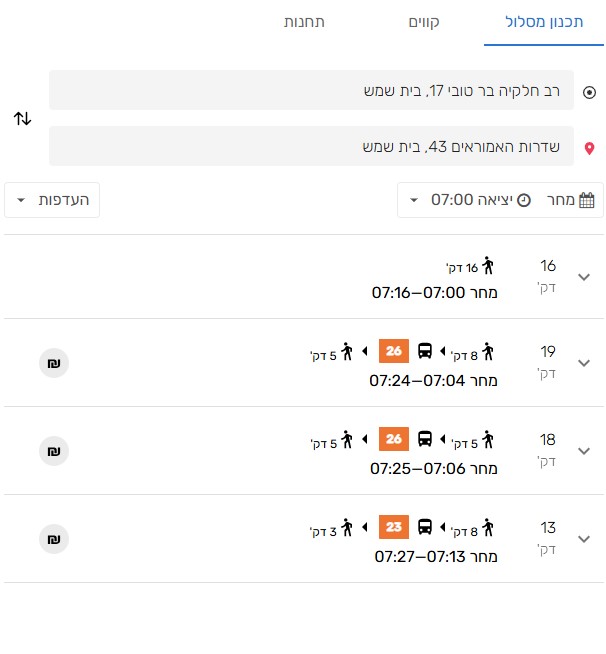This screenshot has width=606, height=654.
Task: Click the shekel fare icon on 18-minute route
Action: [53, 451]
